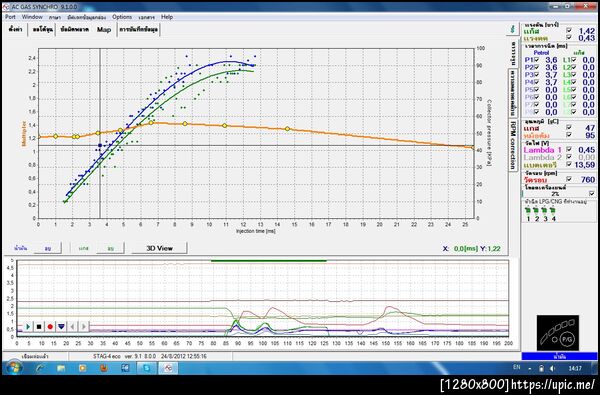Click the yellow multiplier point at 11 ms
The image size is (600, 395).
225,126
